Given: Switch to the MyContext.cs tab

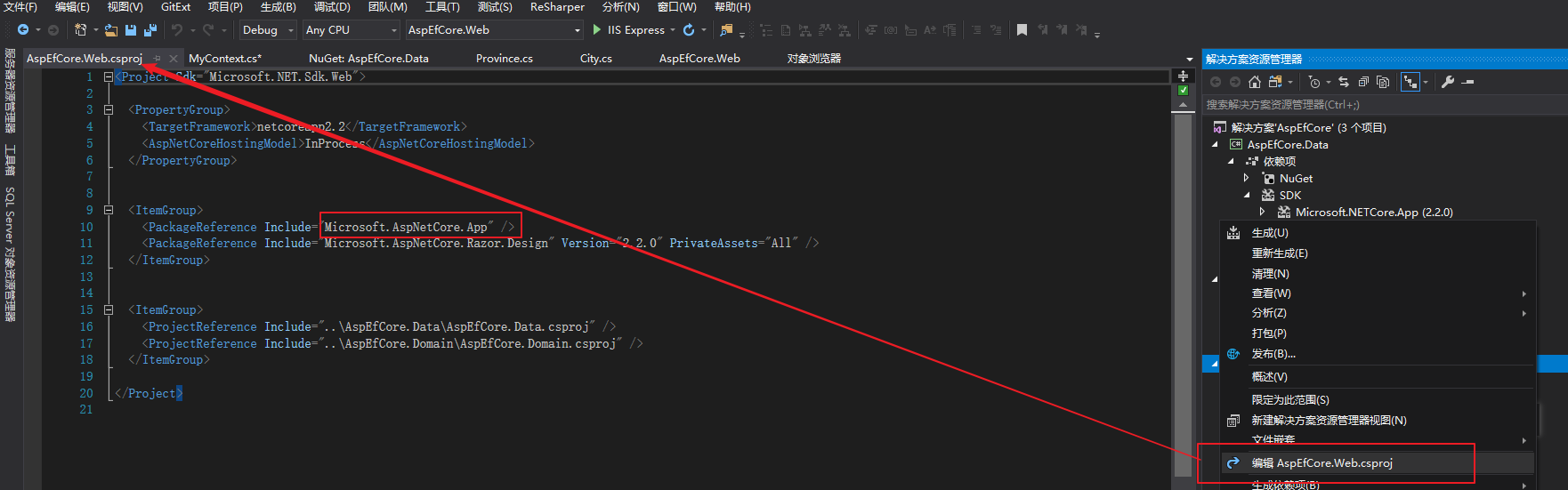Looking at the screenshot, I should [224, 59].
